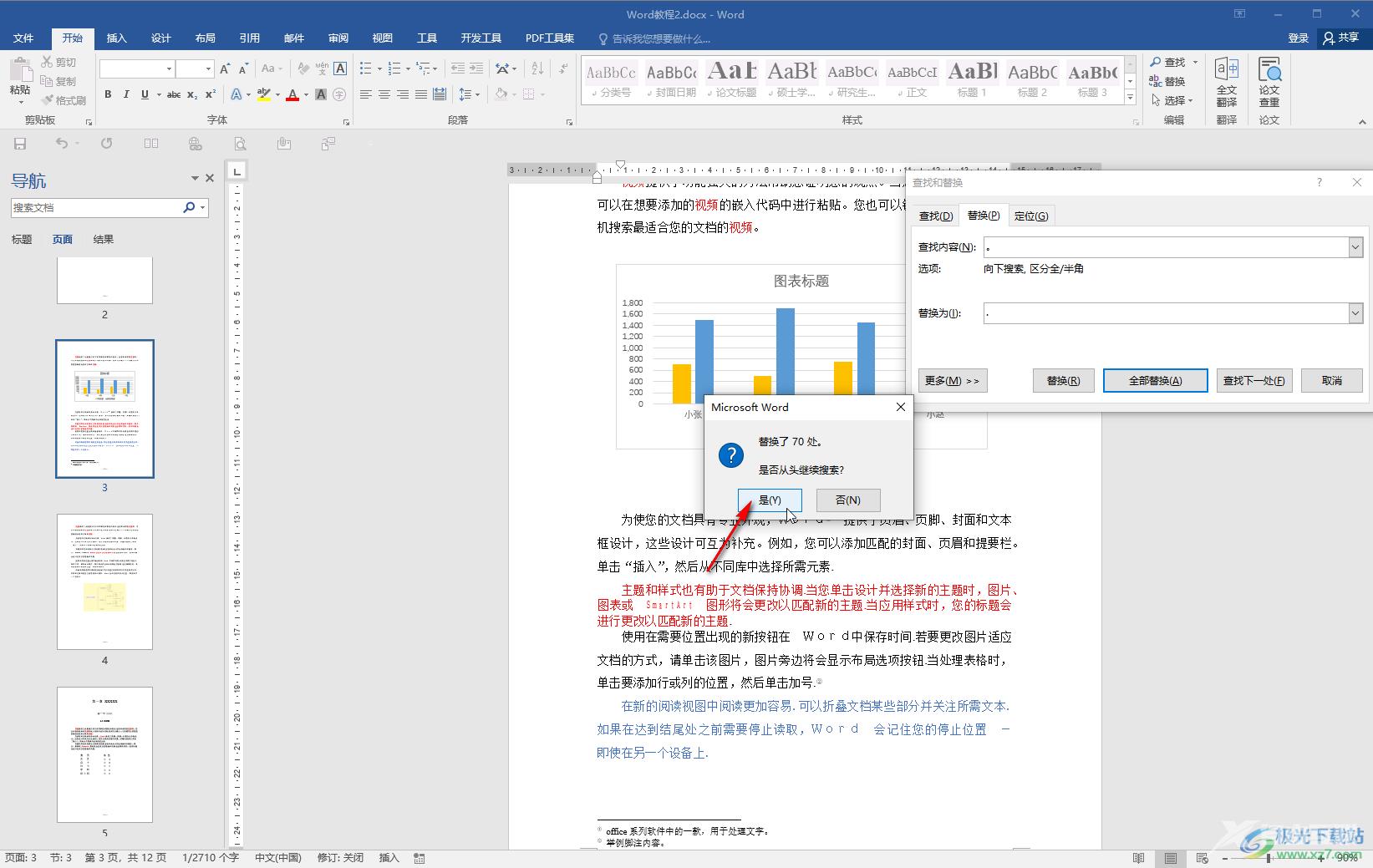
Task: Switch to the 查找(D) tab in dialog
Action: click(x=935, y=216)
